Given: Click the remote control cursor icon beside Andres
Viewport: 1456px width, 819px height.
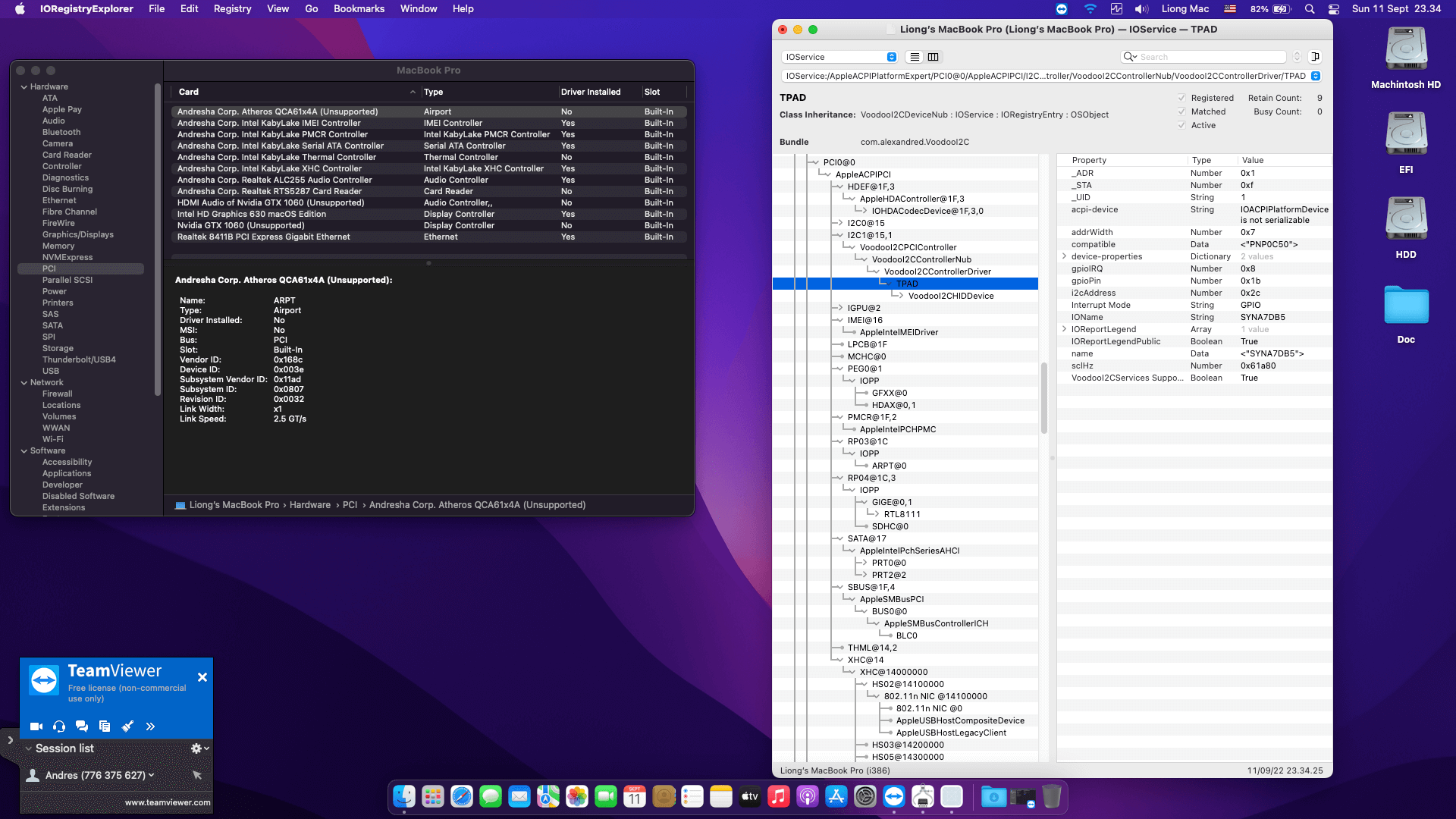Looking at the screenshot, I should [197, 775].
